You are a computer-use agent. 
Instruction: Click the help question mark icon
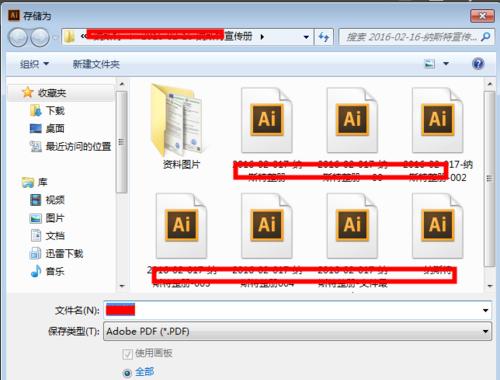478,63
